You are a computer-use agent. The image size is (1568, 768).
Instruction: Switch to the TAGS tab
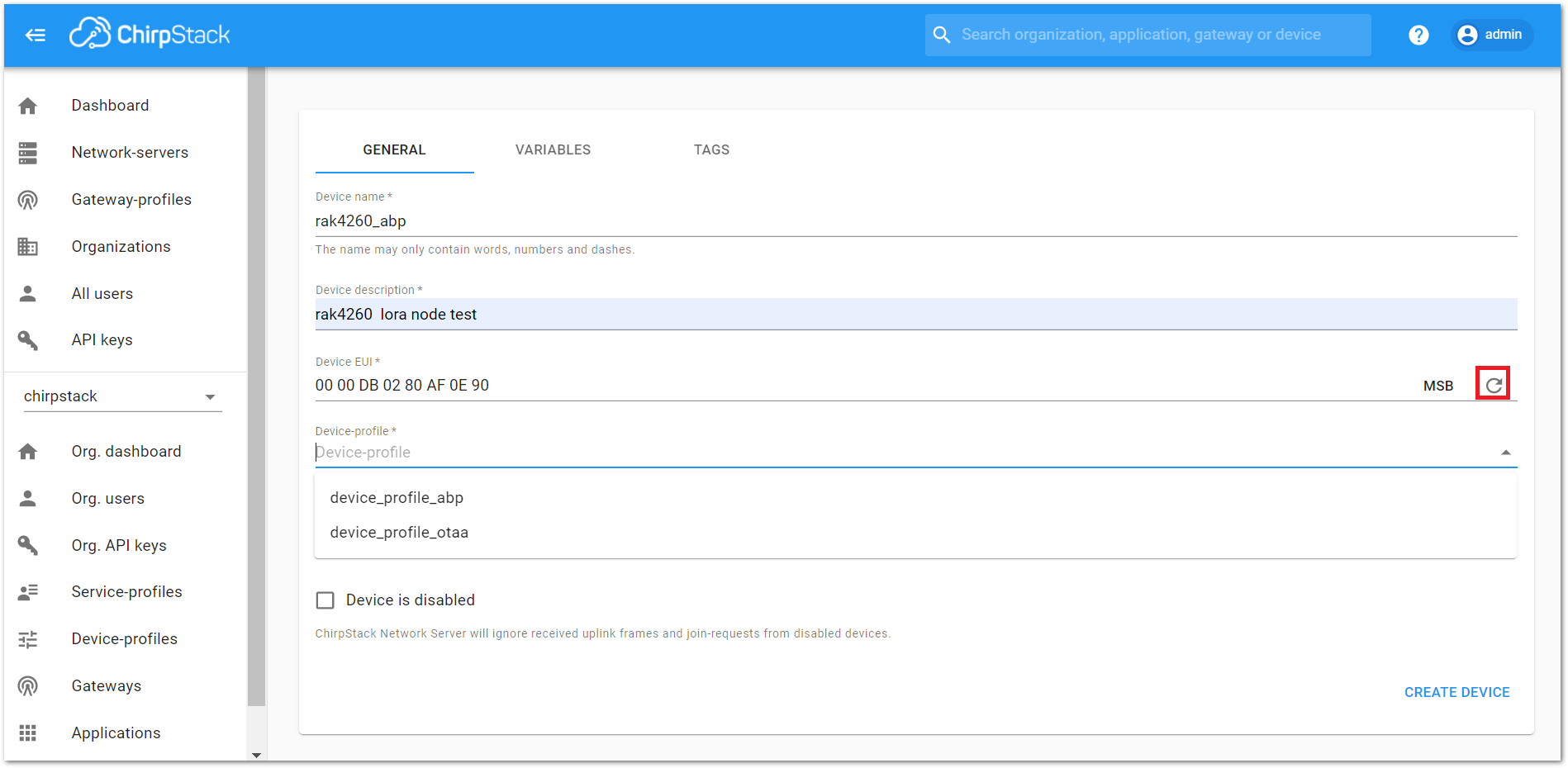pyautogui.click(x=712, y=150)
